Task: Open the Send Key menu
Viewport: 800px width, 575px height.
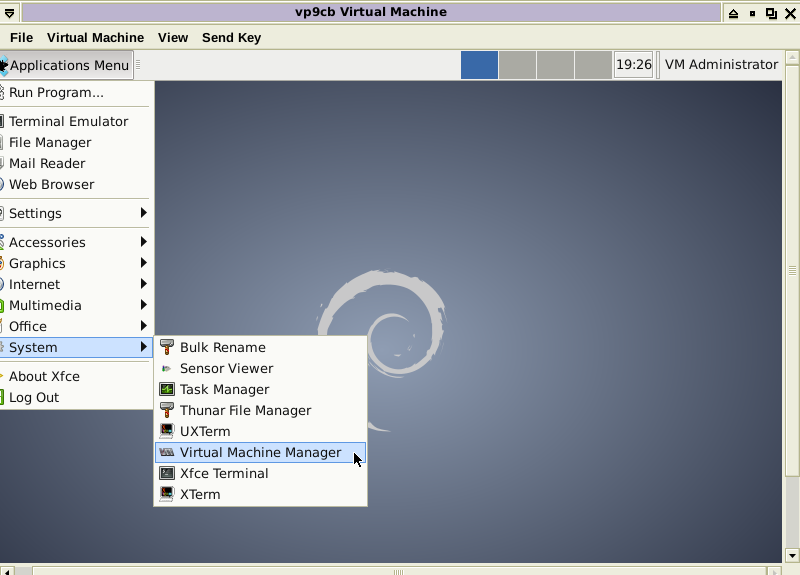Action: 231,37
